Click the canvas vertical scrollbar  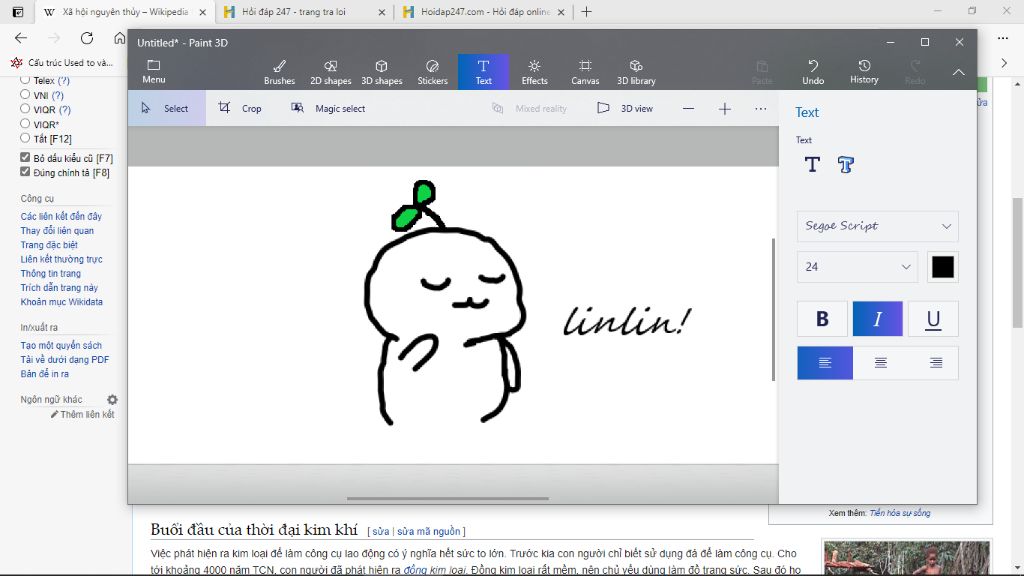(773, 309)
